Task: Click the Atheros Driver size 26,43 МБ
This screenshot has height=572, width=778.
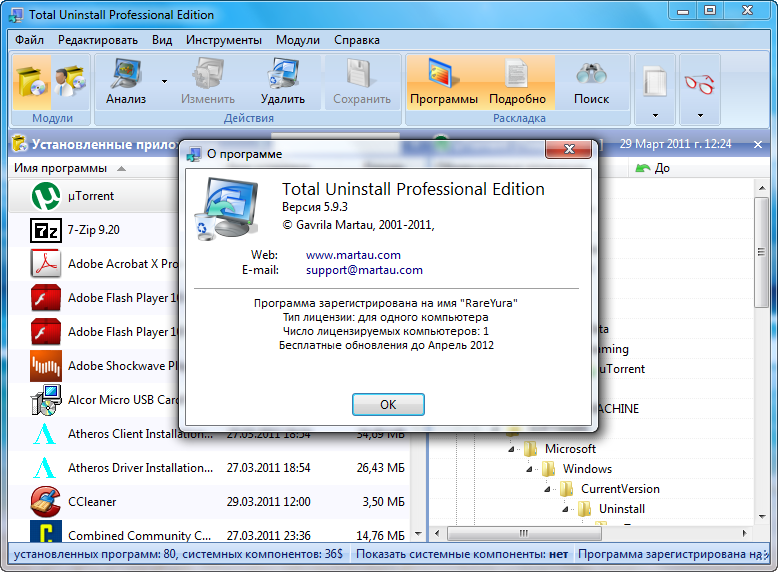Action: tap(381, 468)
